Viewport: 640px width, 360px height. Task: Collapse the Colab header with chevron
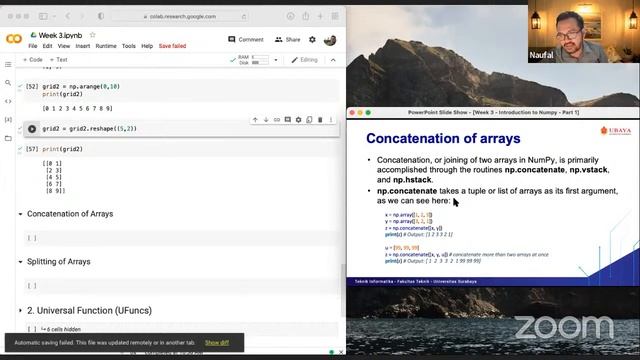[333, 60]
